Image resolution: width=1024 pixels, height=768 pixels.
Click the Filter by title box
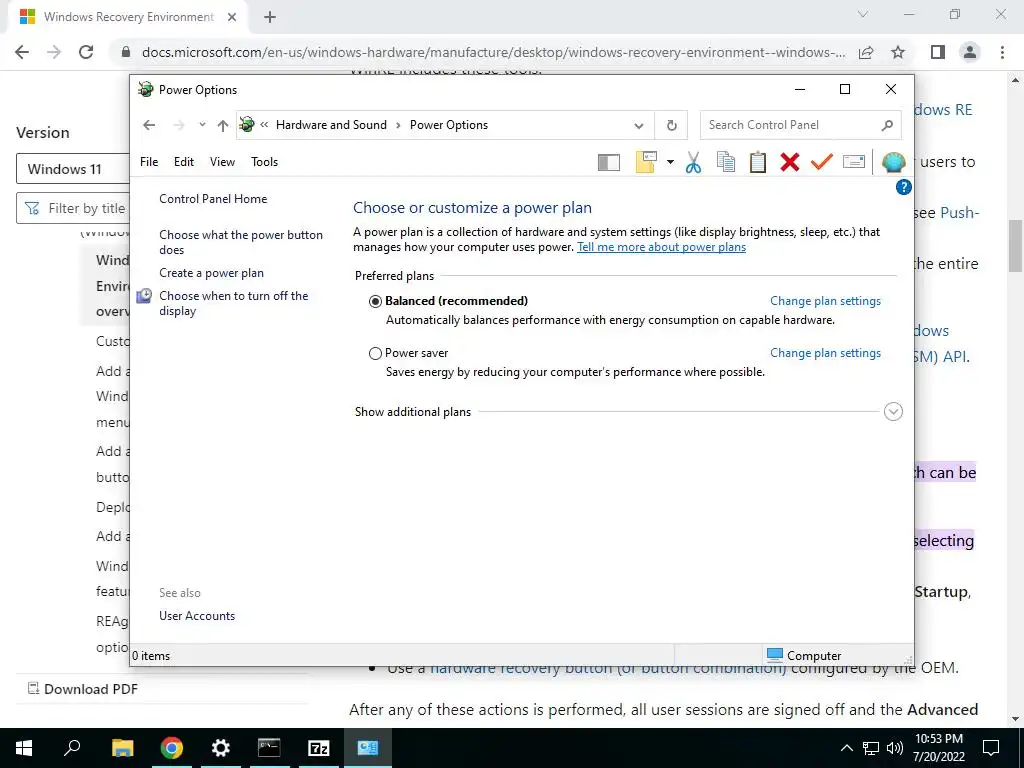click(x=73, y=208)
